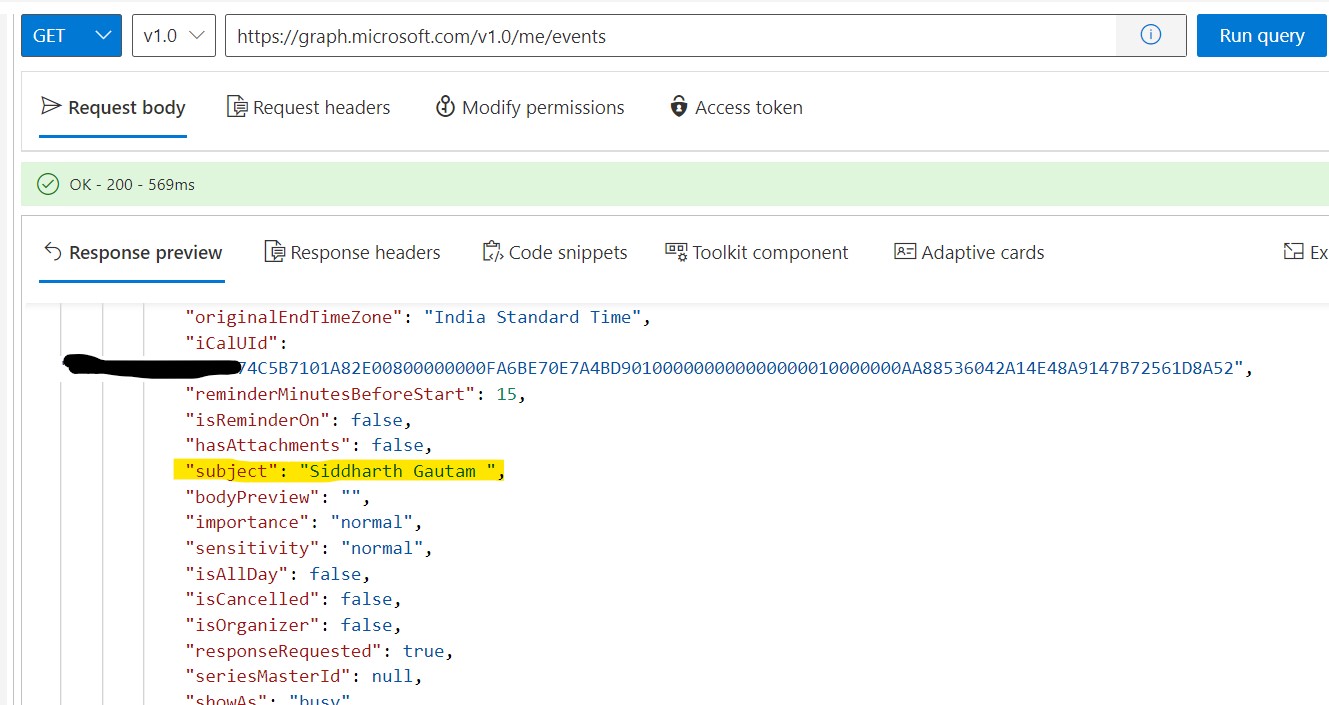Viewport: 1329px width, 705px height.
Task: Click the "bodyPreview" key
Action: (x=253, y=497)
